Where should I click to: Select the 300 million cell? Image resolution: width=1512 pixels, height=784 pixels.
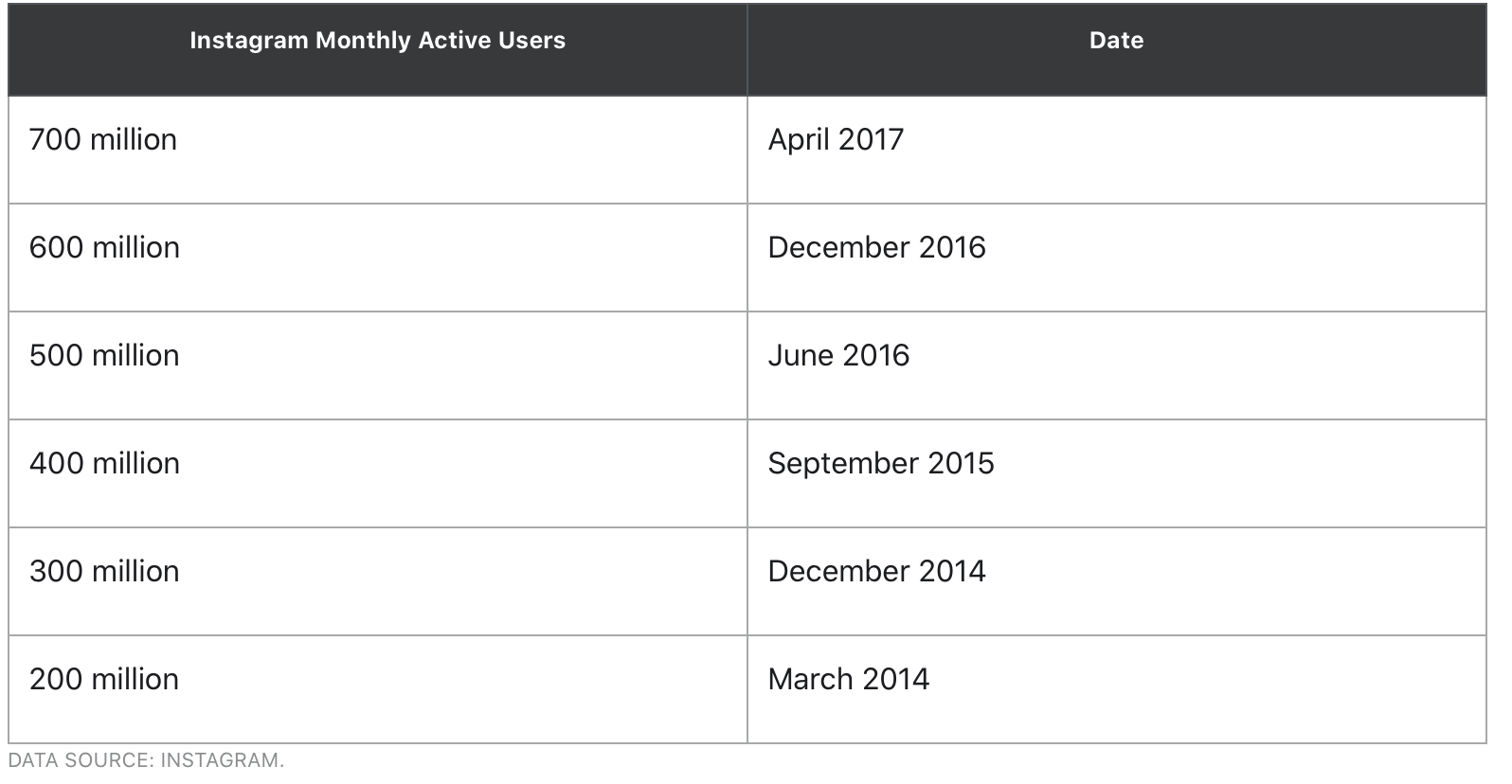click(x=378, y=581)
